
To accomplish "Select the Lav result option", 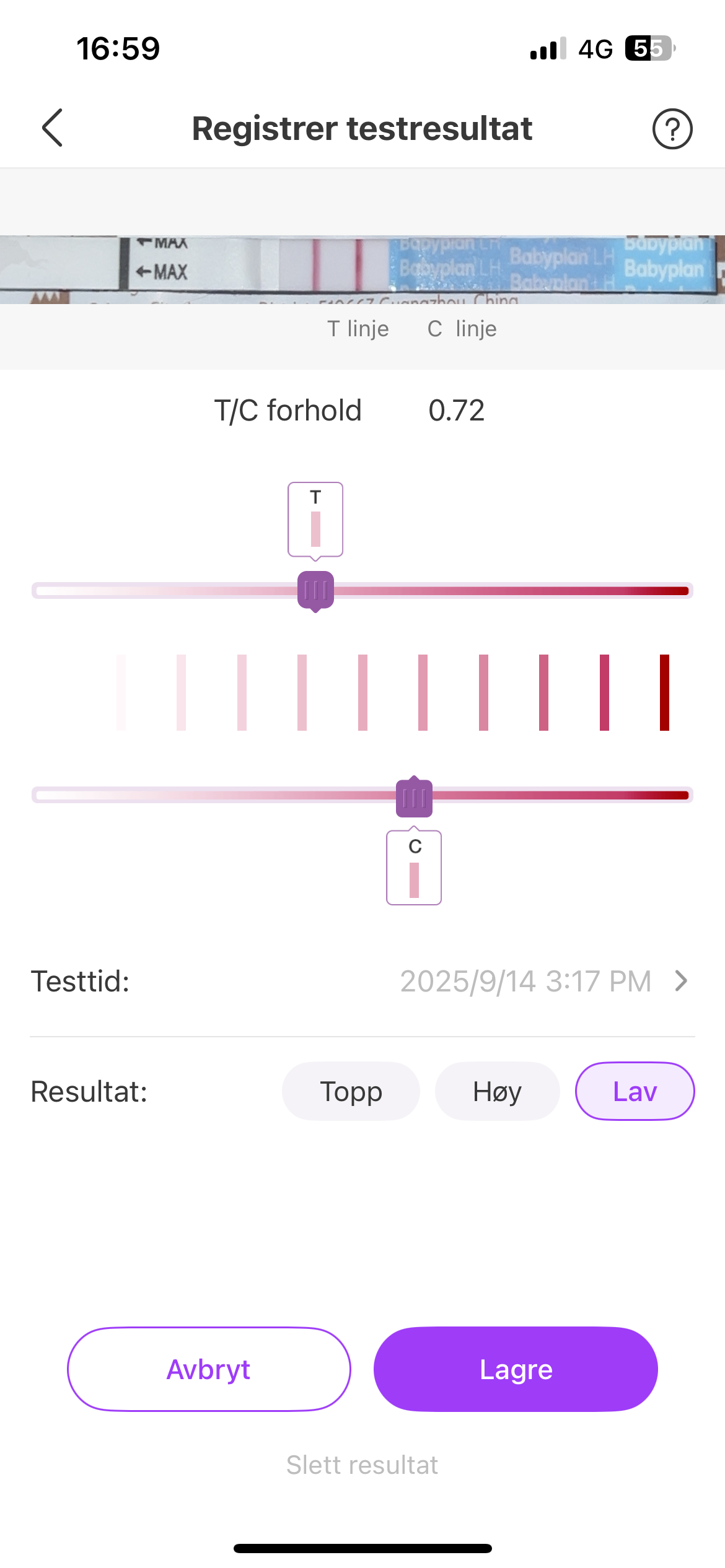I will pos(635,1091).
